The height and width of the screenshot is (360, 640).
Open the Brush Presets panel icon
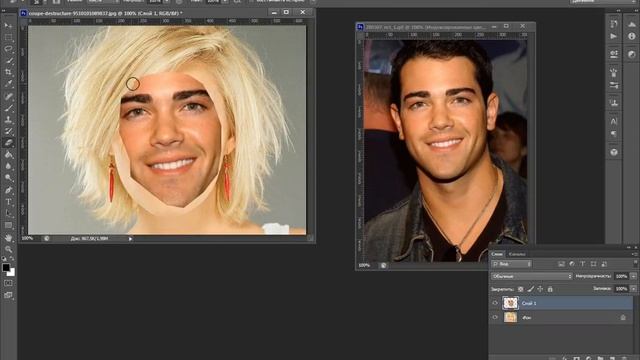(613, 85)
